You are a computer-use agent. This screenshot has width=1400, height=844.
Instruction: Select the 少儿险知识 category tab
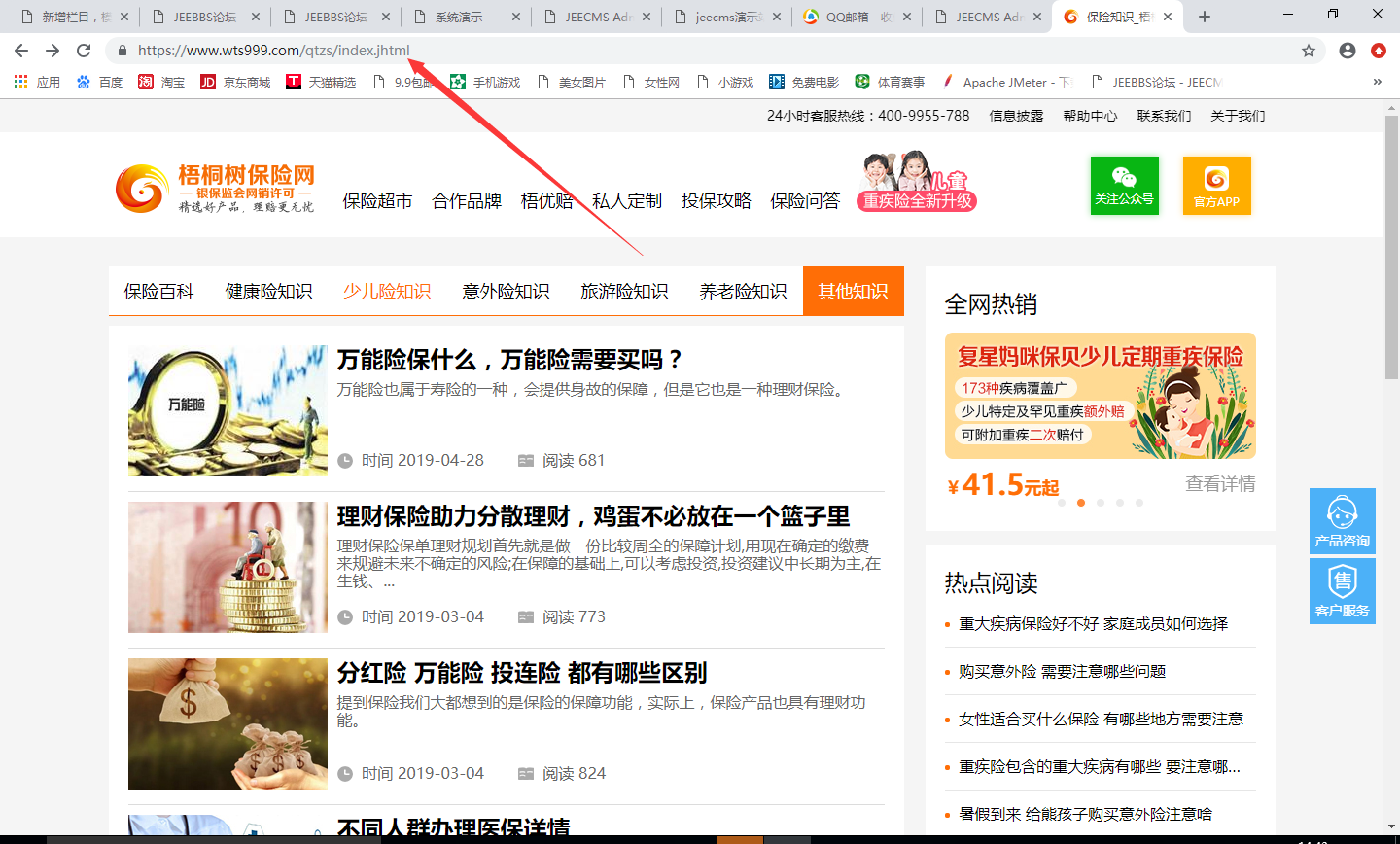[x=387, y=292]
